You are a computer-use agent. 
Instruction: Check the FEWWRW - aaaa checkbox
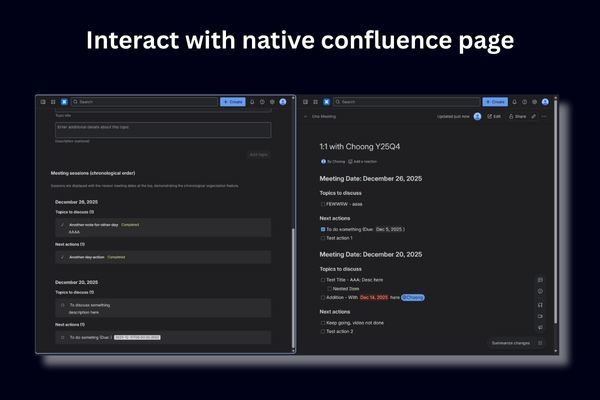pos(323,204)
